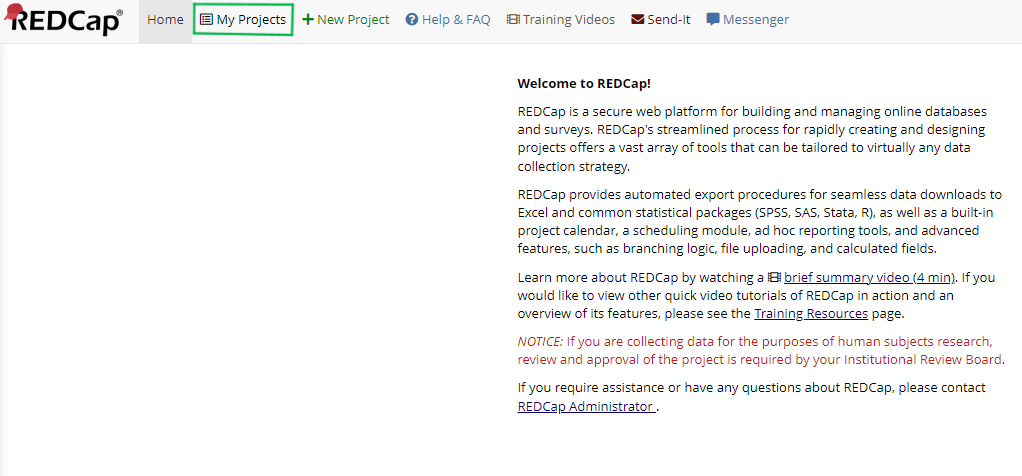The height and width of the screenshot is (476, 1022).
Task: Click the speech bubble icon for Messenger
Action: click(713, 20)
